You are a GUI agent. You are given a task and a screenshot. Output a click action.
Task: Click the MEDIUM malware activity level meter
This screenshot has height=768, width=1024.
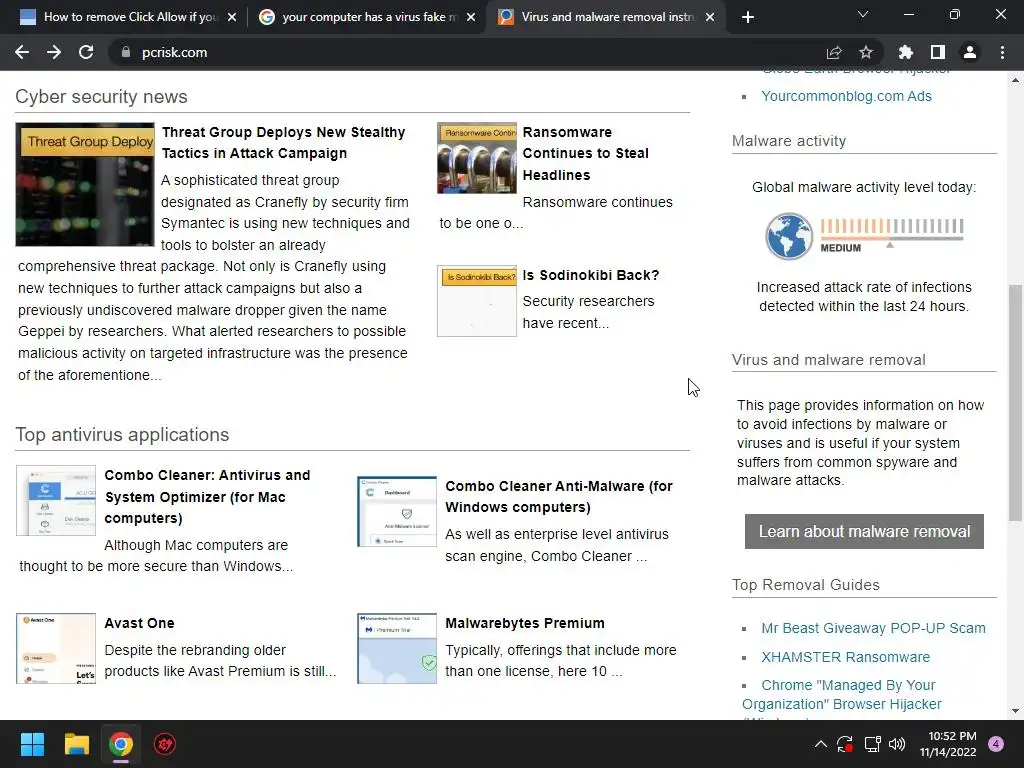coord(891,236)
